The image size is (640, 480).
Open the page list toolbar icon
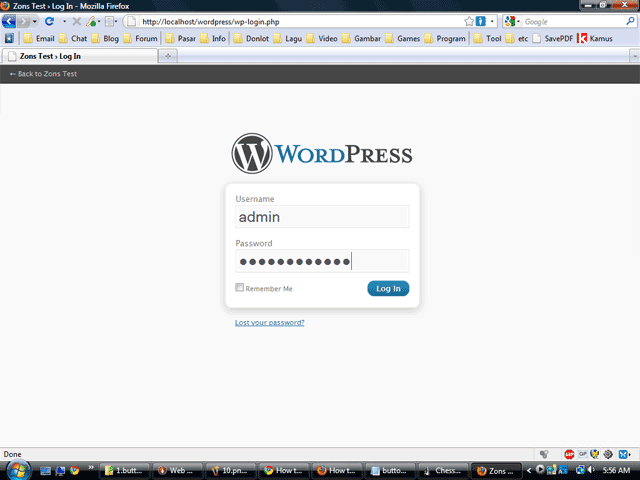pos(109,21)
